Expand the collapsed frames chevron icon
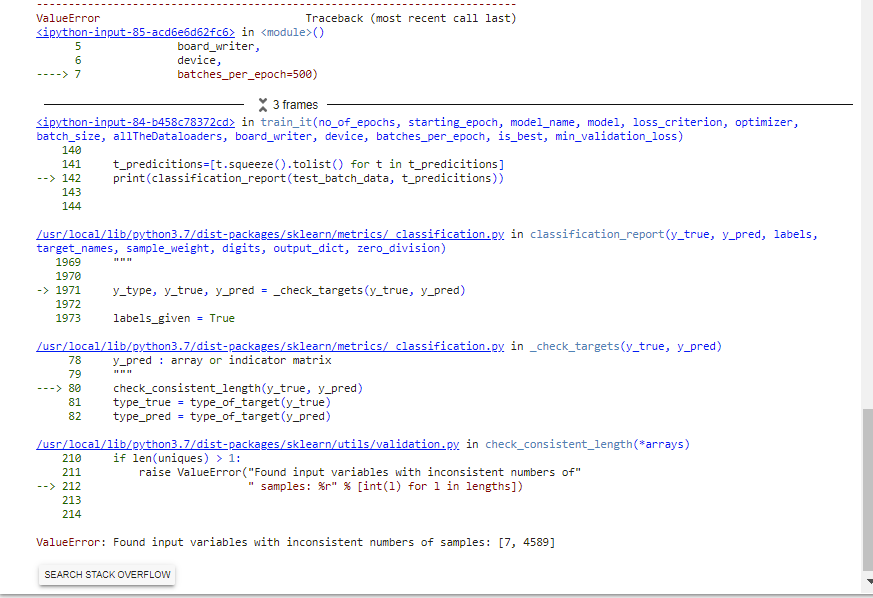This screenshot has height=598, width=873. tap(263, 104)
